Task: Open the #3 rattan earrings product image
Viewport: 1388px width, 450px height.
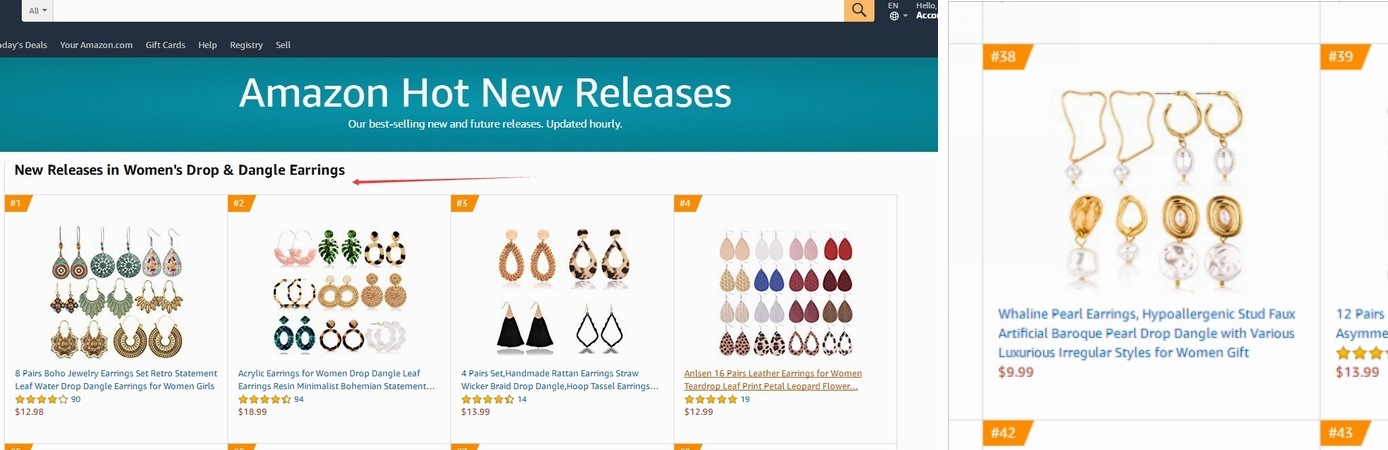Action: point(562,291)
